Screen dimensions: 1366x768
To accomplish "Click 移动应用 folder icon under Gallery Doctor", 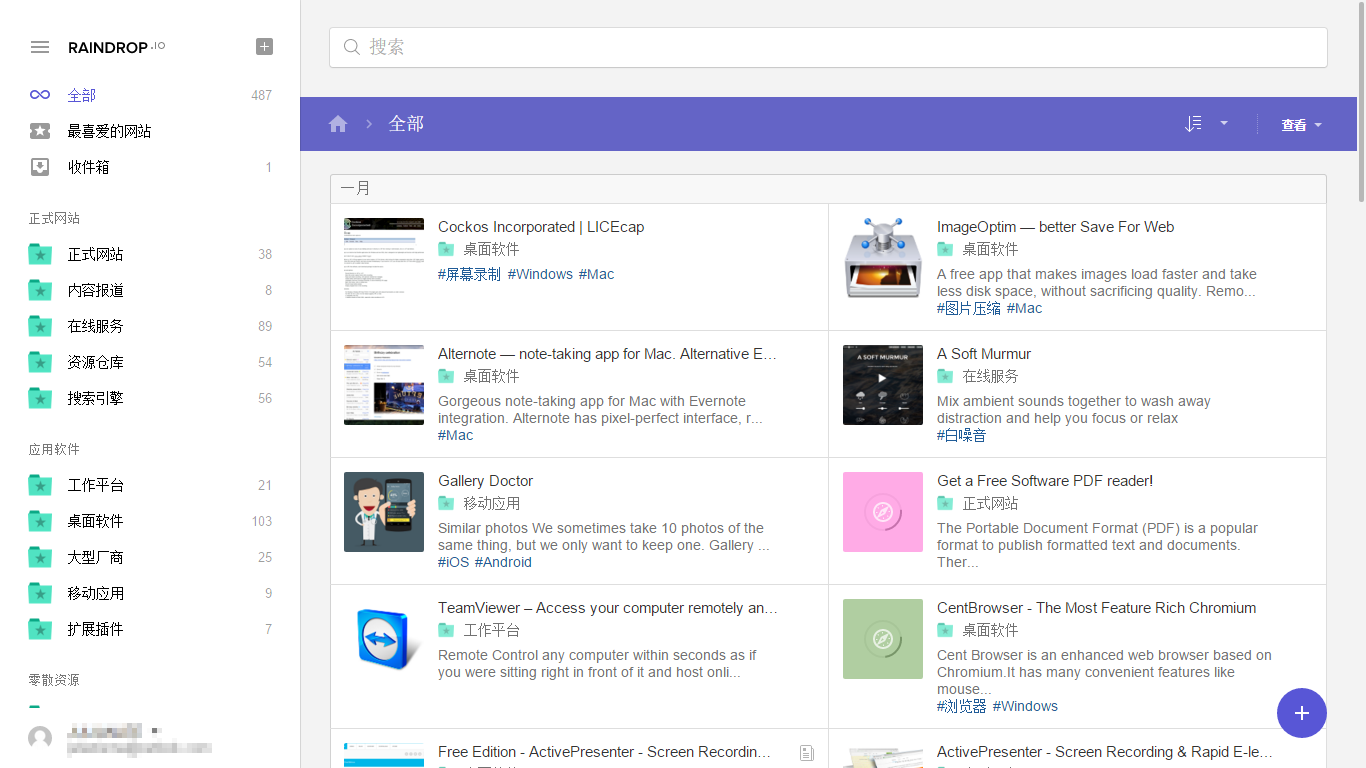I will point(446,503).
